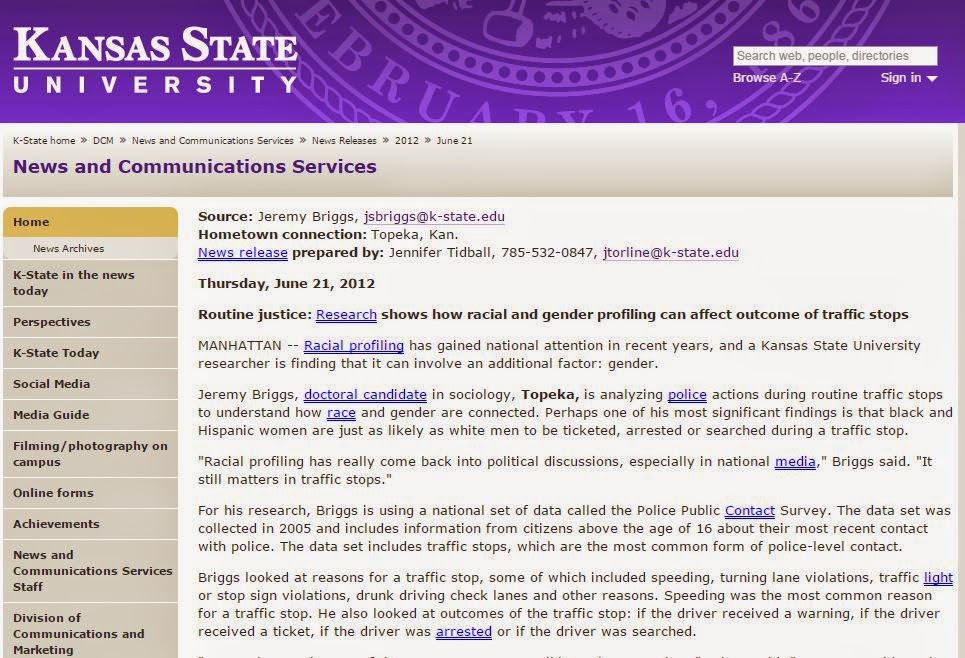Image resolution: width=965 pixels, height=658 pixels.
Task: Open News and Communications Services breadcrumb
Action: 212,140
